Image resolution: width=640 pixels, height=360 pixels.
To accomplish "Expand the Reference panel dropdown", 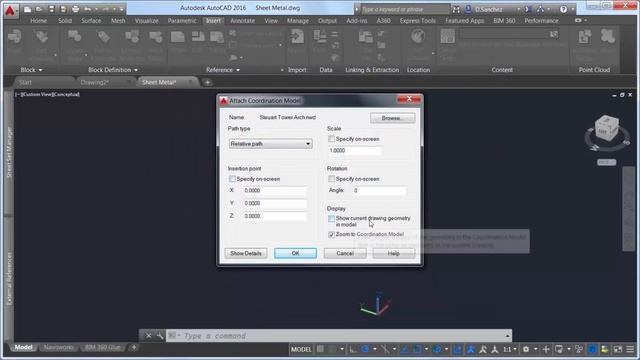I will (238, 70).
